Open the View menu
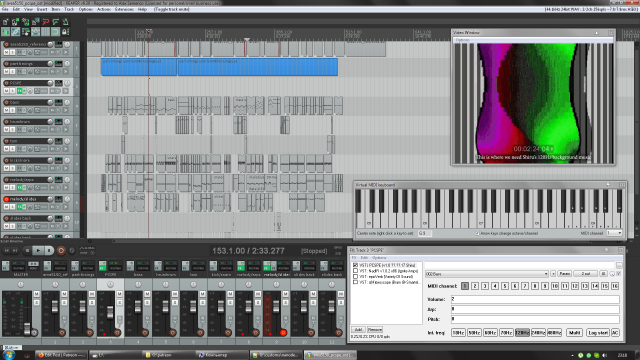640x360 pixels. tap(28, 9)
